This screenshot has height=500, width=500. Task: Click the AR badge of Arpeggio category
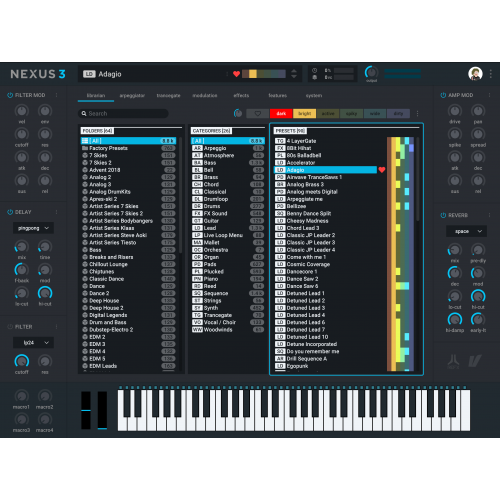197,148
